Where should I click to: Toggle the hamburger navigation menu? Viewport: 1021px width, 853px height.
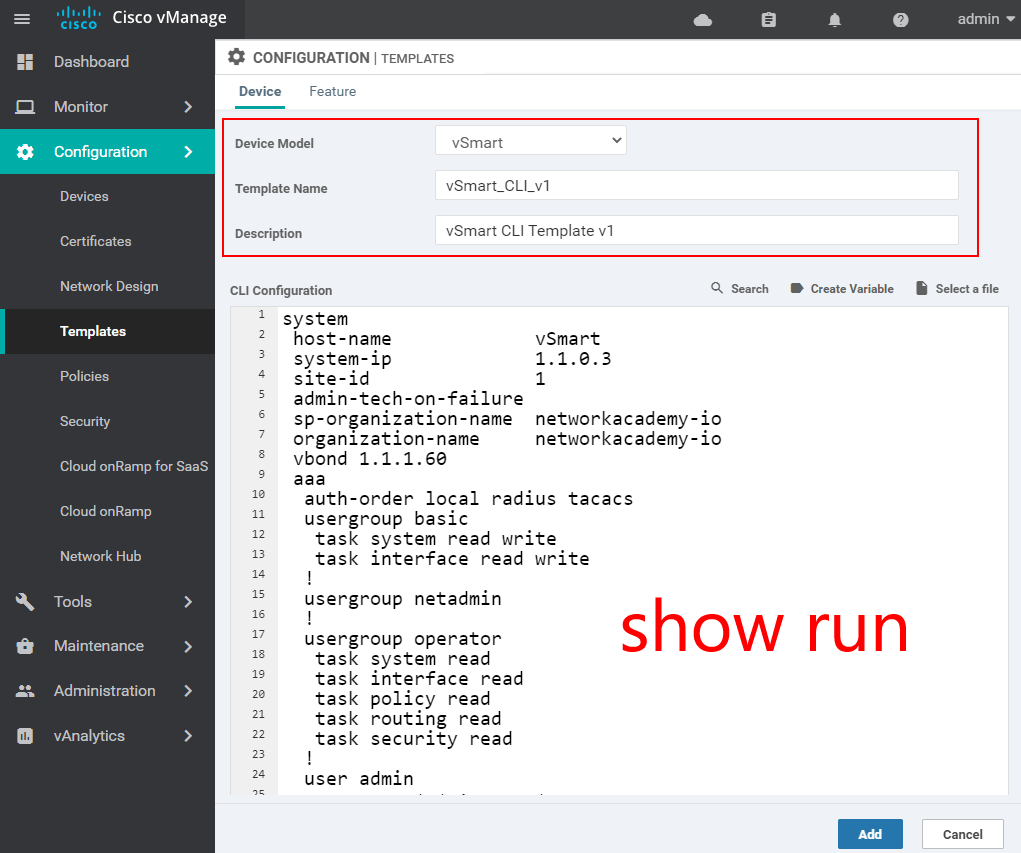[22, 19]
